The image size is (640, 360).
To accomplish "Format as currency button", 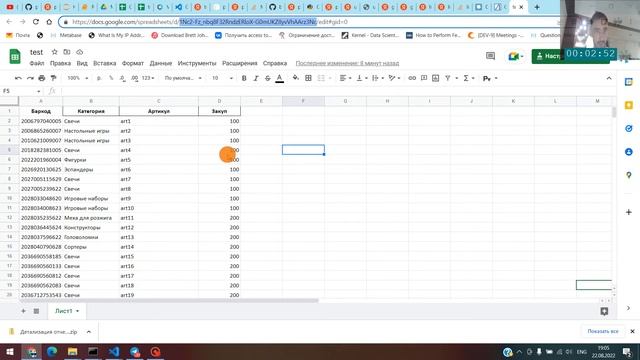I will 99,78.
